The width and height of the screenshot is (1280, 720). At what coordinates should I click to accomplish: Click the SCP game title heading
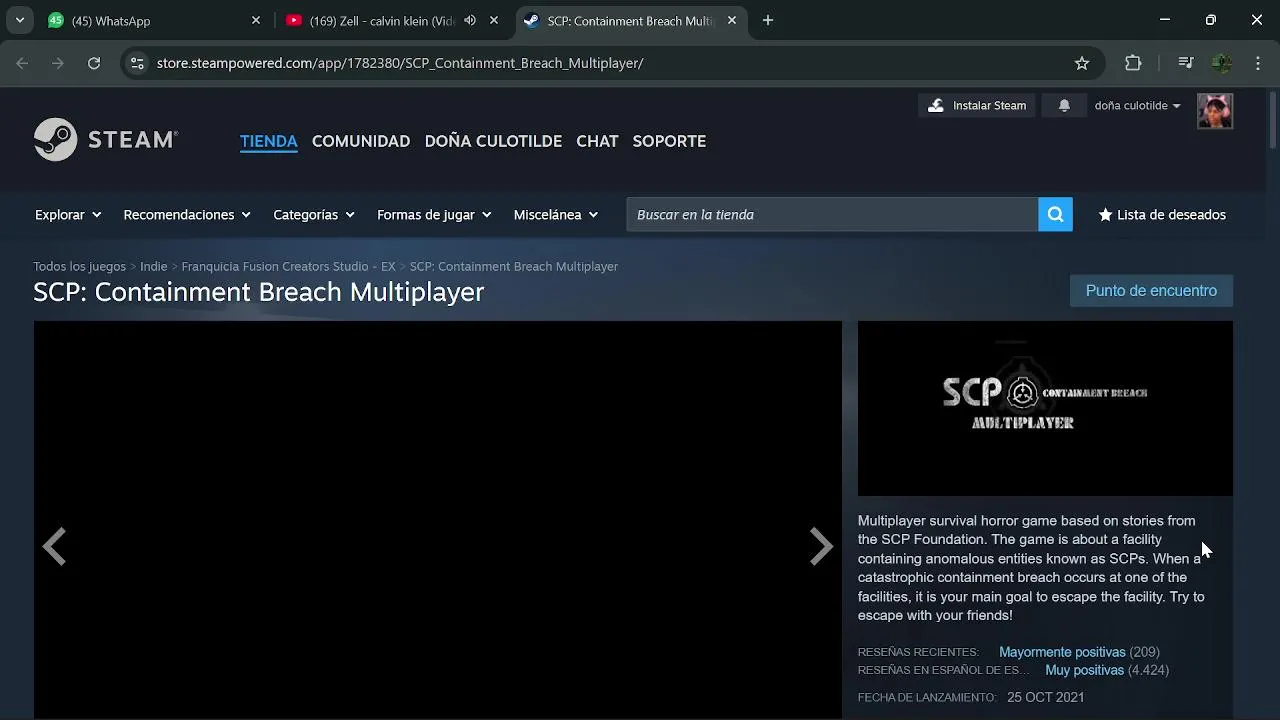pos(258,291)
